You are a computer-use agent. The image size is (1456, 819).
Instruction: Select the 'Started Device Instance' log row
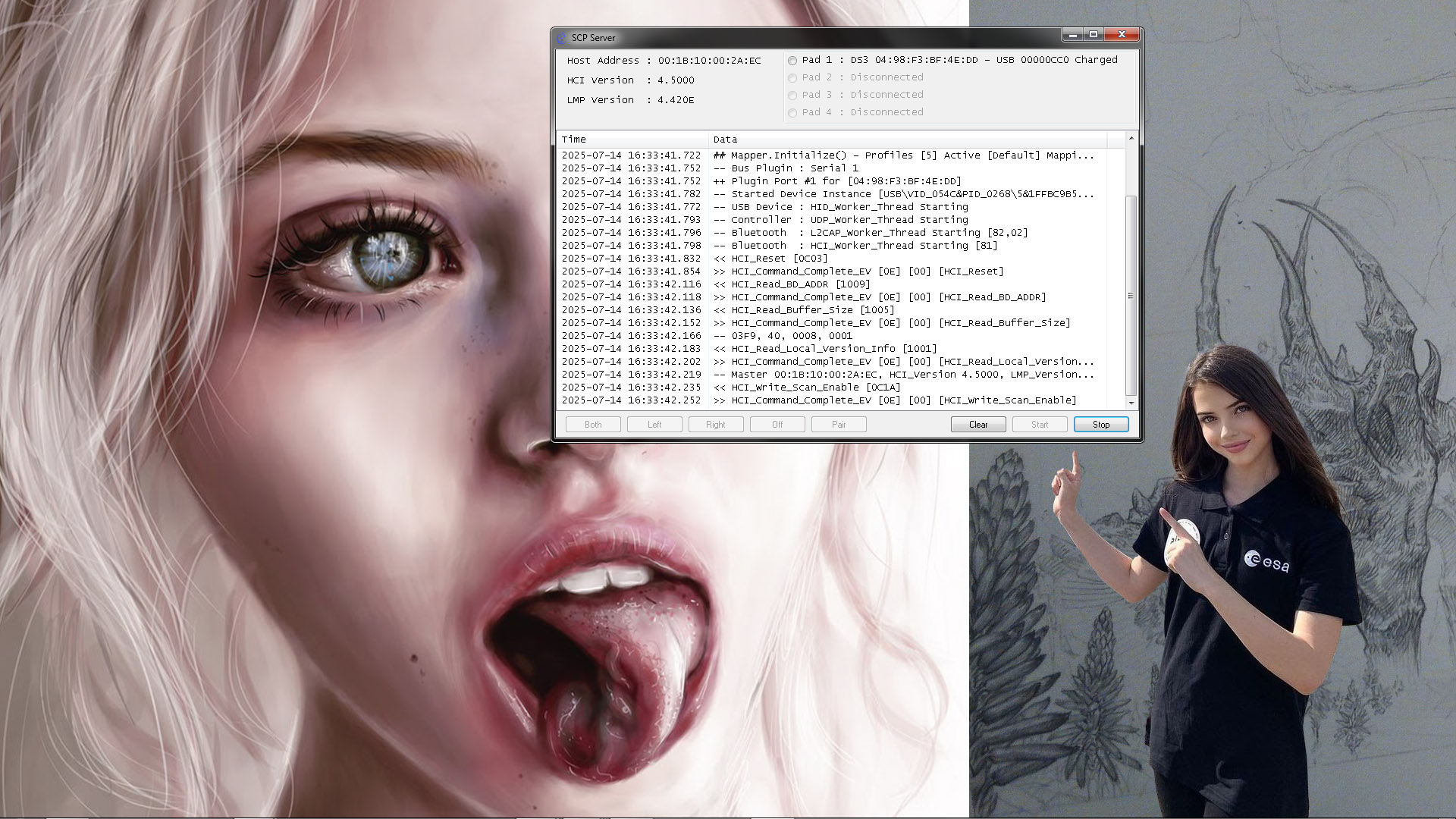[x=831, y=194]
